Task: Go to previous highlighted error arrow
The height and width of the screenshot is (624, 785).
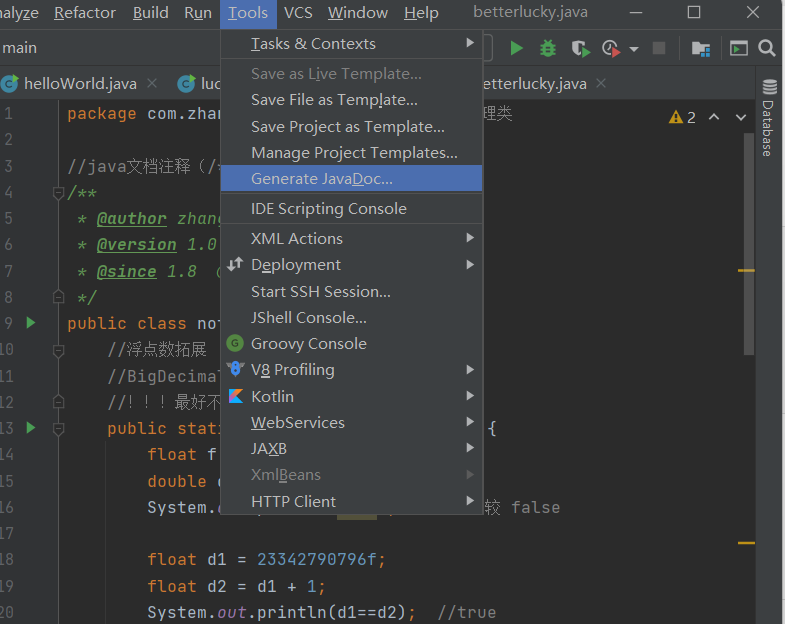Action: tap(714, 117)
